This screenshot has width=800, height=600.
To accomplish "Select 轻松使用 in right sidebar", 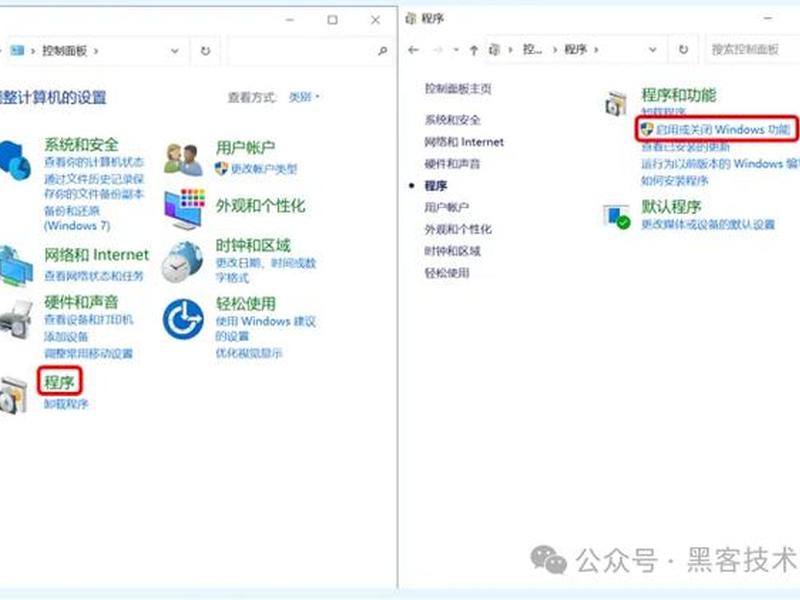I will pyautogui.click(x=447, y=273).
